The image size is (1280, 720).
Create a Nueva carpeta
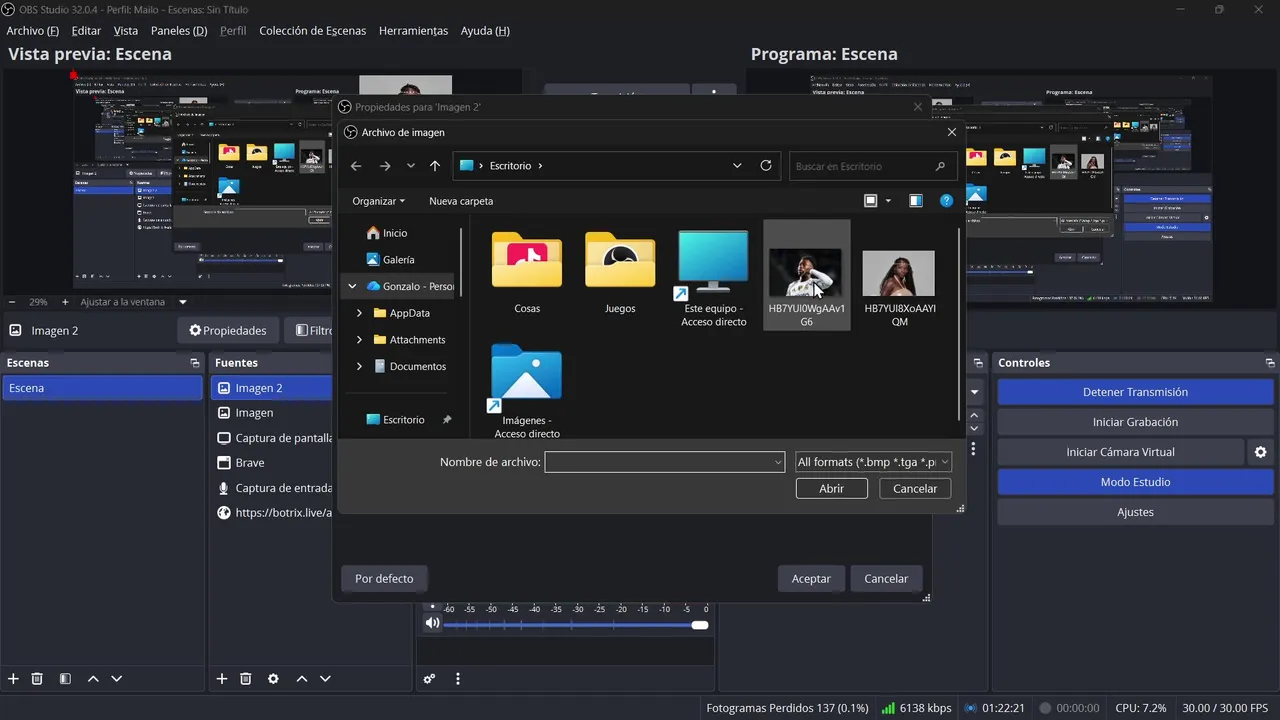(461, 201)
